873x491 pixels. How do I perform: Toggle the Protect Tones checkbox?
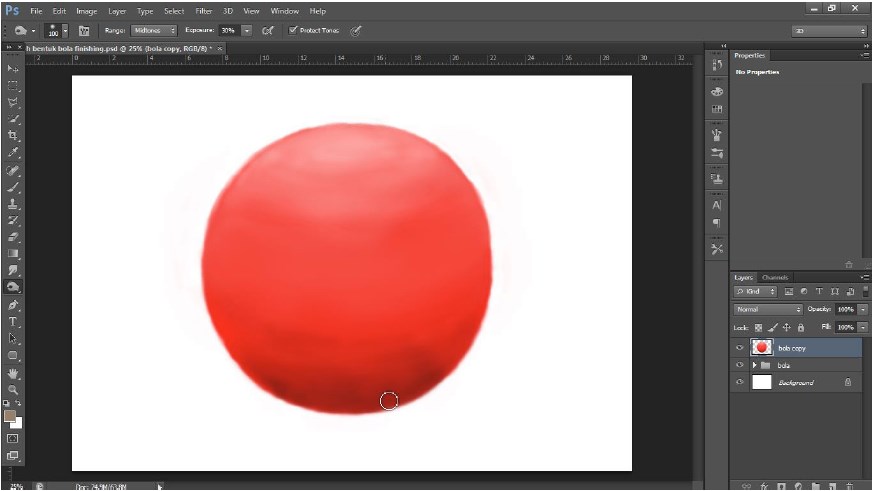click(293, 31)
